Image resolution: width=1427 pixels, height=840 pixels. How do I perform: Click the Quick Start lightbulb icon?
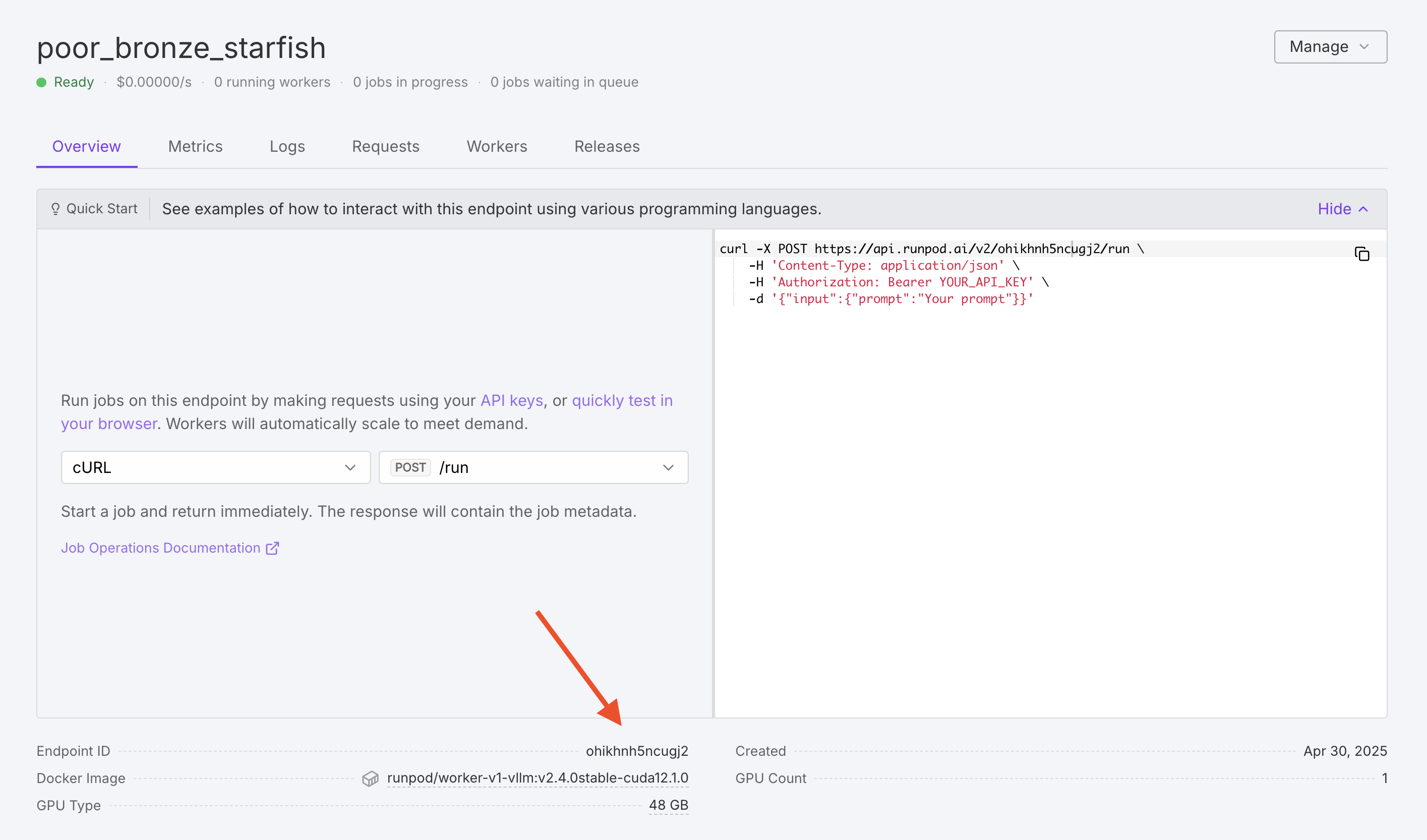pos(55,209)
